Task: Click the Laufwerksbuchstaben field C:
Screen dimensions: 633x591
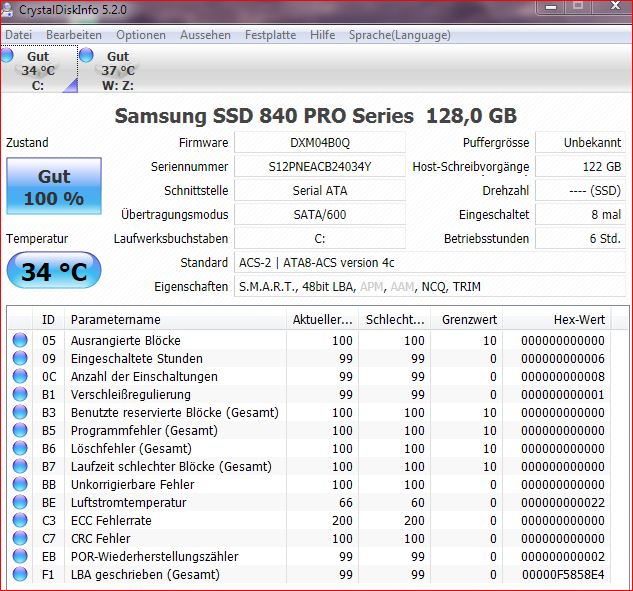Action: coord(320,239)
